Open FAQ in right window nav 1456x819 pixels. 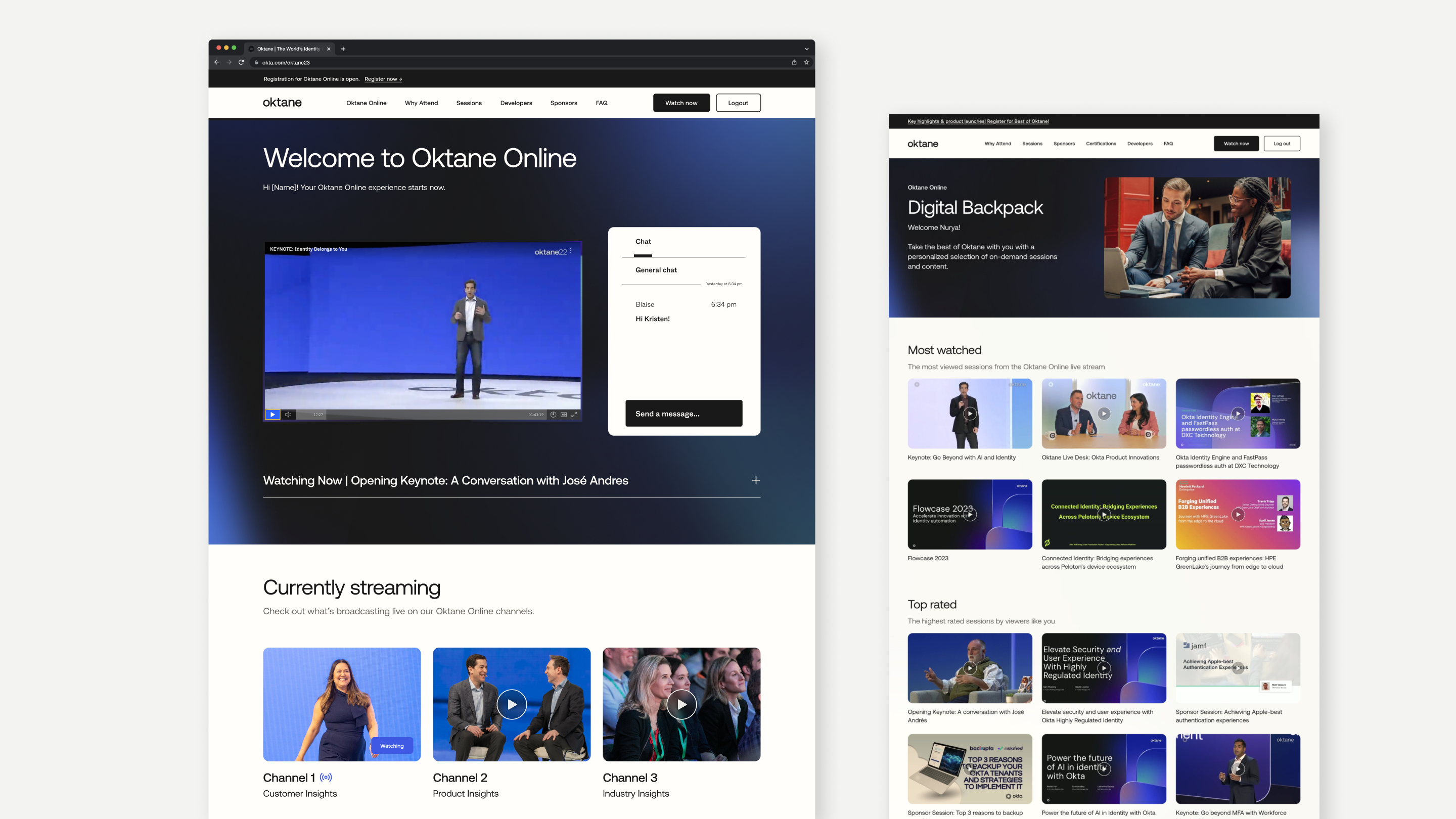click(1168, 144)
